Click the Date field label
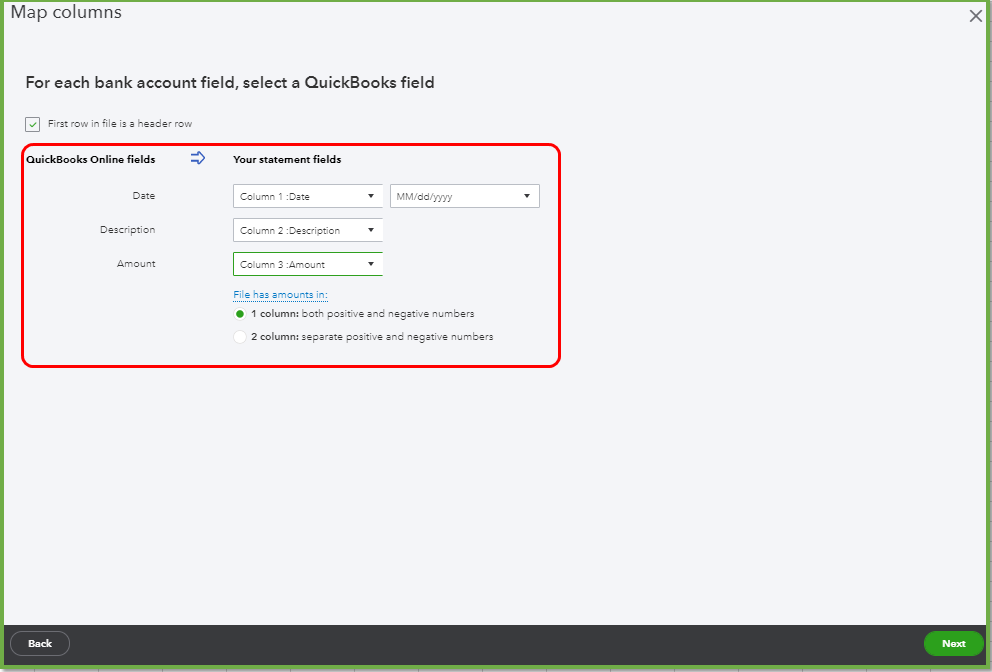Screen dimensions: 992x672 (x=143, y=195)
